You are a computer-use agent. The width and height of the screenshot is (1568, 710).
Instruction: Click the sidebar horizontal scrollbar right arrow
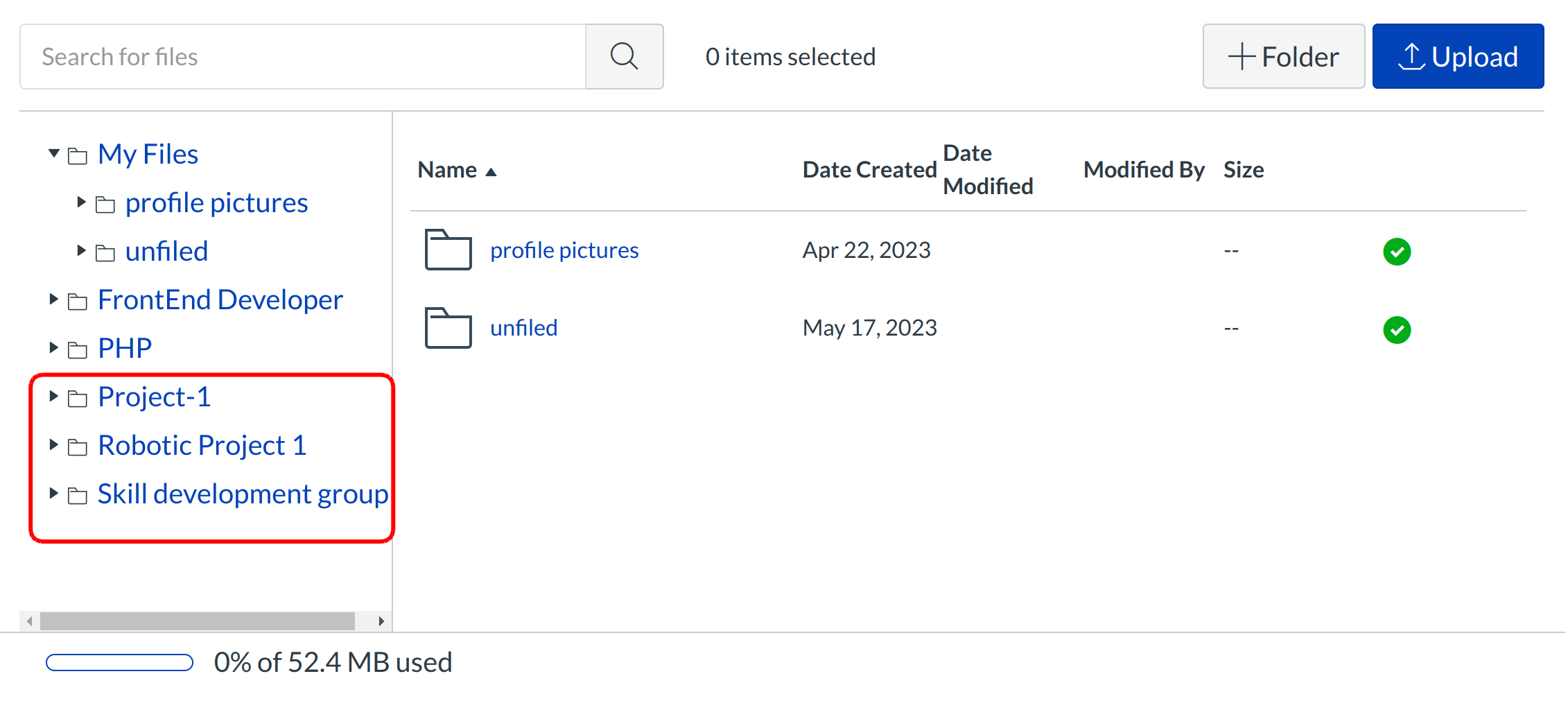pyautogui.click(x=381, y=621)
